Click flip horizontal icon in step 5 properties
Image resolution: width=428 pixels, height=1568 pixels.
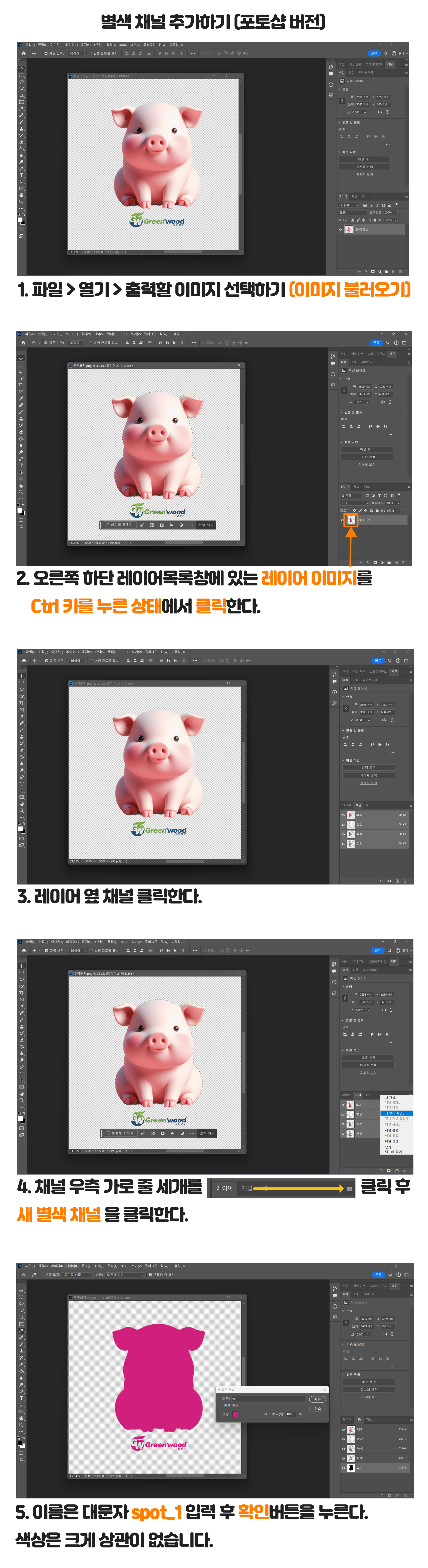[x=385, y=1334]
